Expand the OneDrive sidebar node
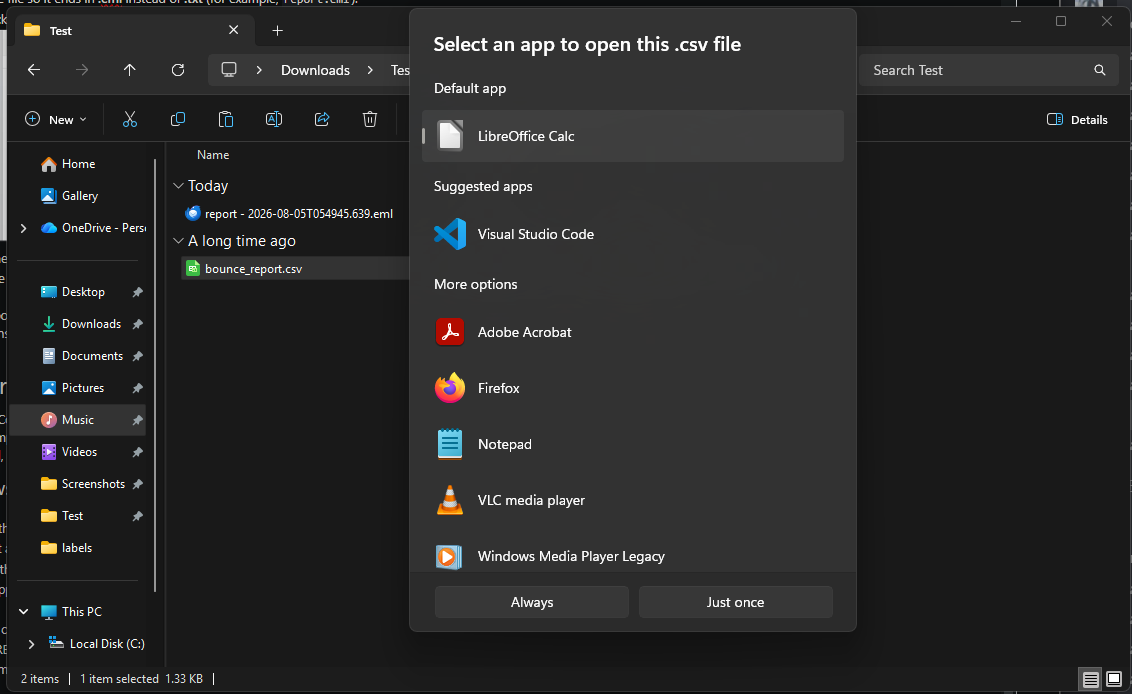 pos(24,228)
